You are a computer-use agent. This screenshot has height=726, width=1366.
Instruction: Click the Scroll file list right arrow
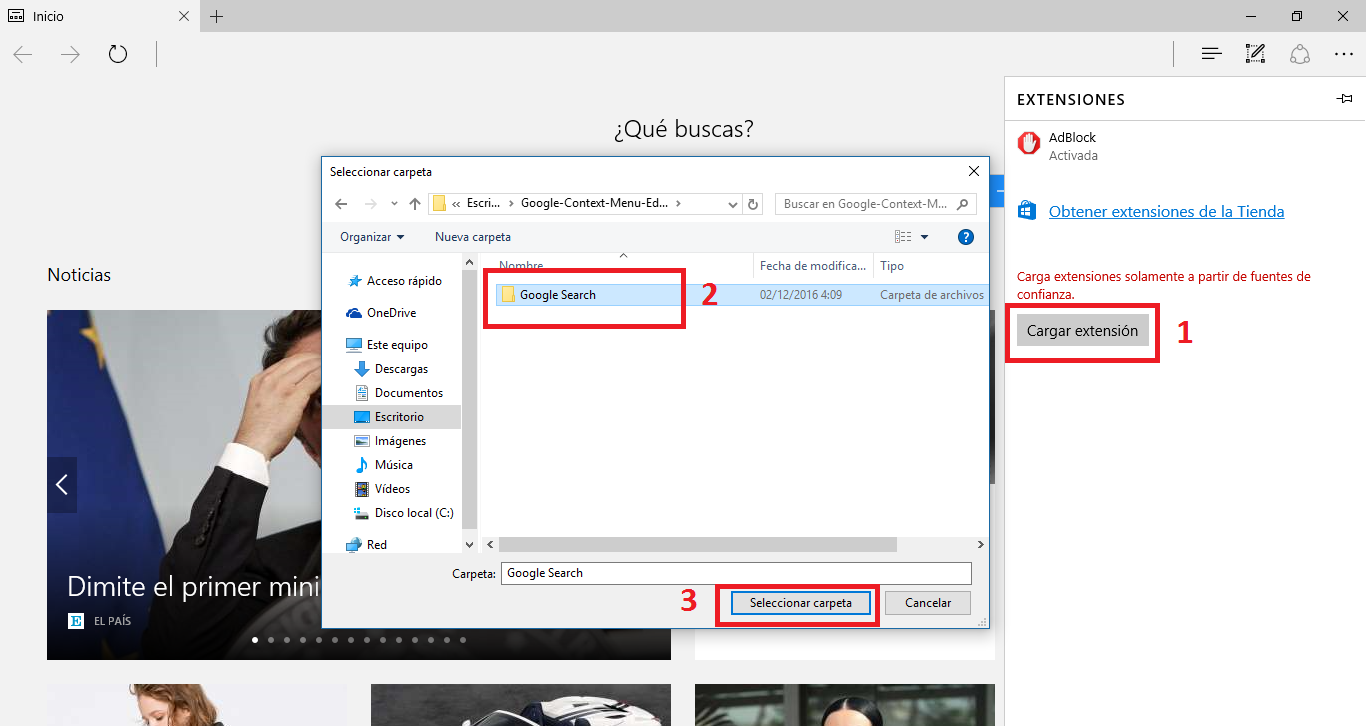[981, 545]
